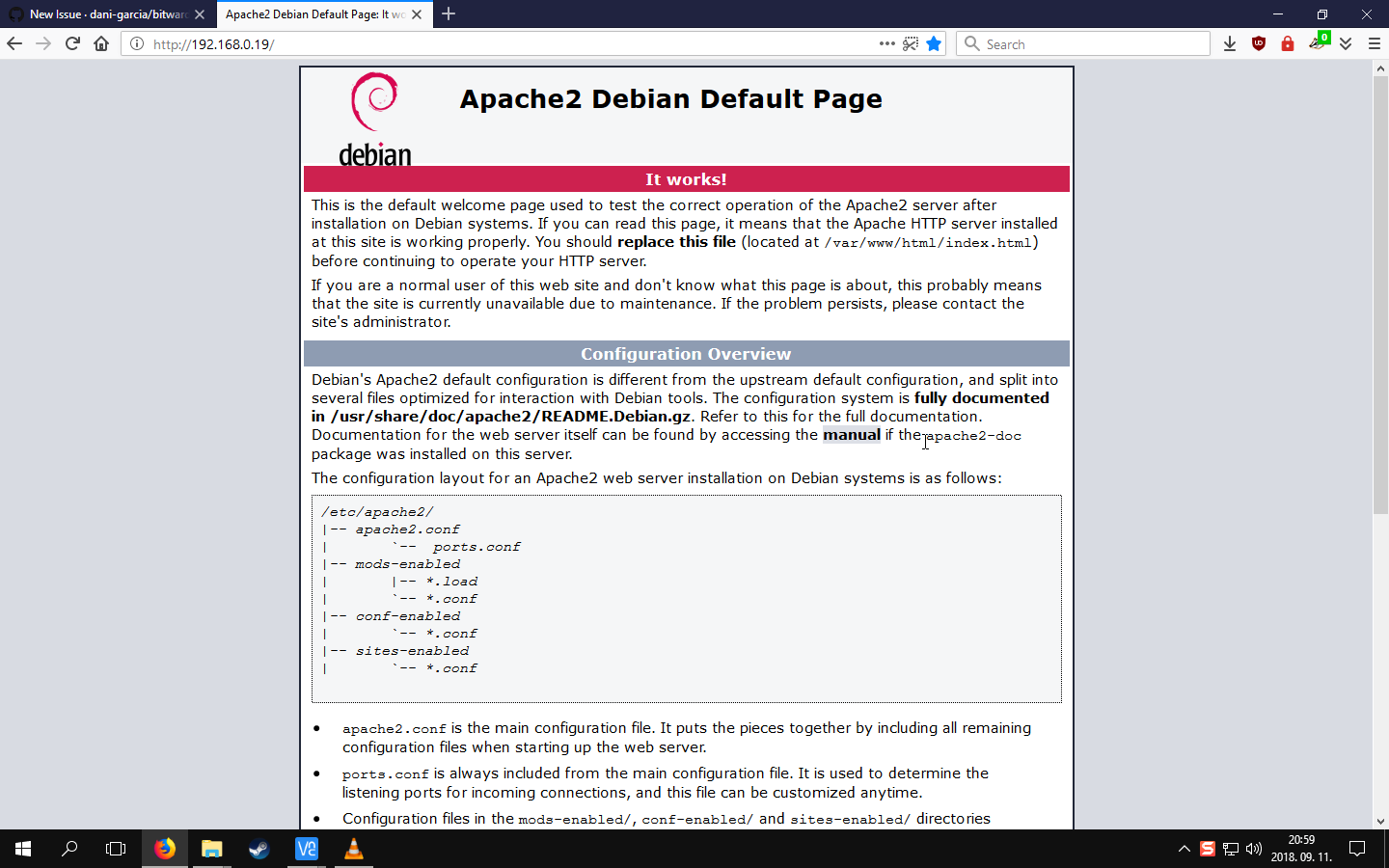This screenshot has height=868, width=1389.
Task: Click the scrollbar down arrow
Action: click(x=1380, y=822)
